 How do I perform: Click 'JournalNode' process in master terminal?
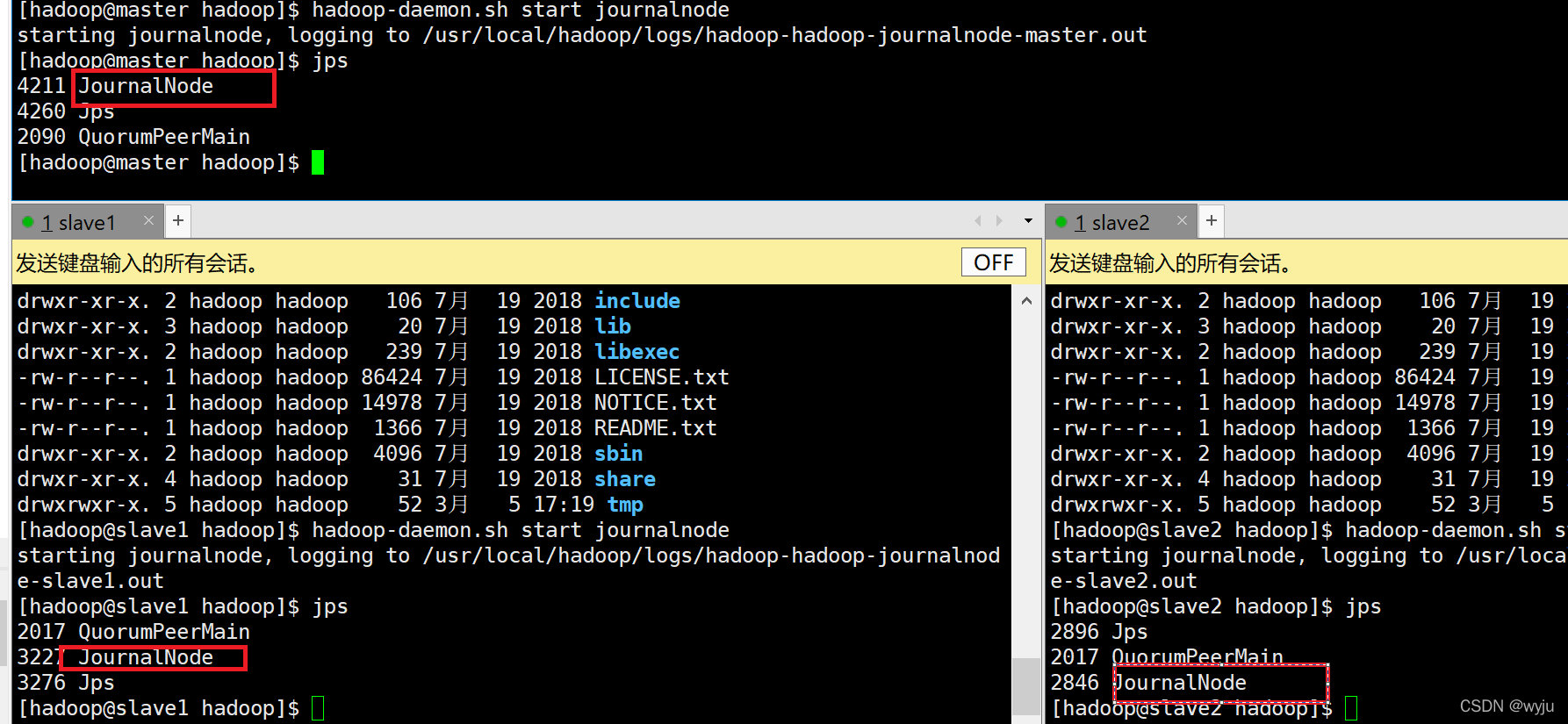pyautogui.click(x=146, y=86)
